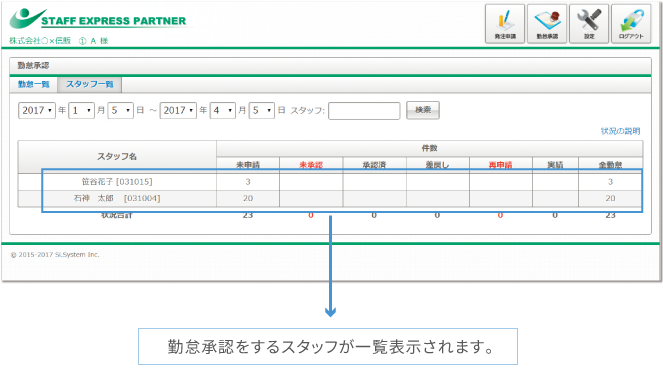Screen dimensions: 663x370
Task: Switch to the スタッフ一覧 tab
Action: 90,84
